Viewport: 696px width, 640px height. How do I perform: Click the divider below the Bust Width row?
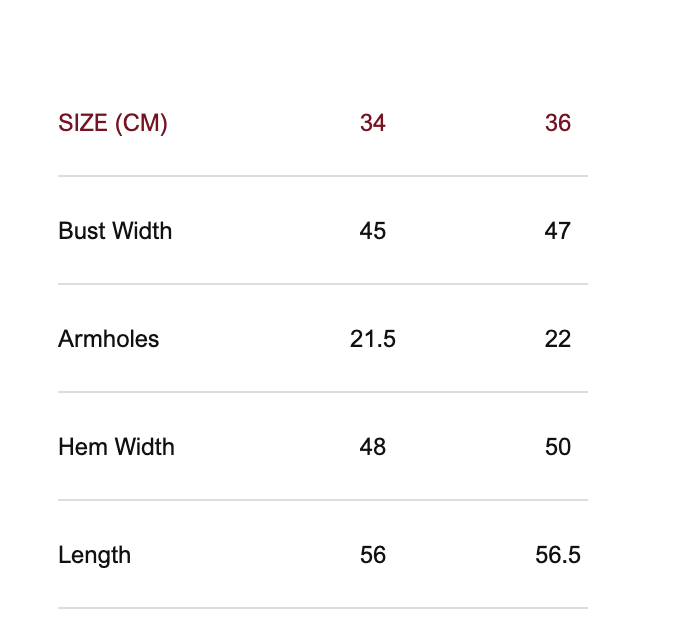tap(323, 284)
